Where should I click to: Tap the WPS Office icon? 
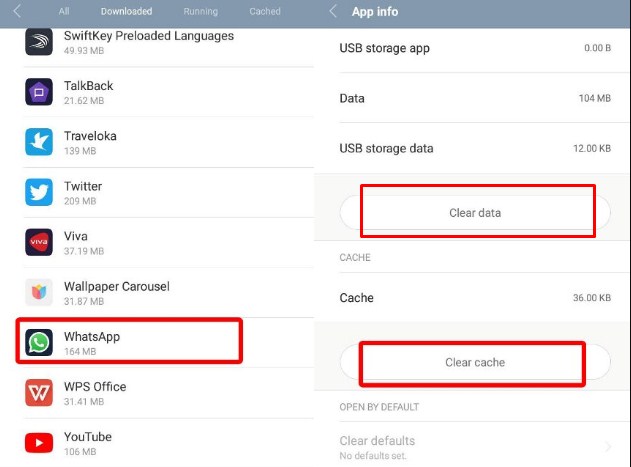(x=39, y=393)
